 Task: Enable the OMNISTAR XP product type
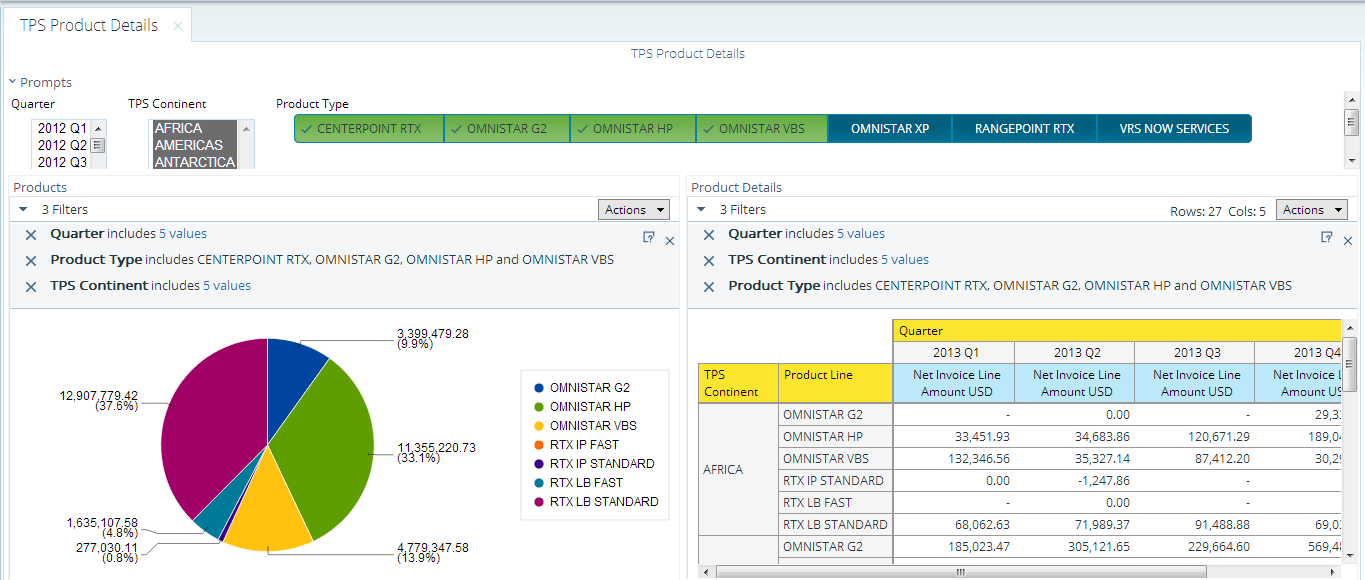[890, 129]
